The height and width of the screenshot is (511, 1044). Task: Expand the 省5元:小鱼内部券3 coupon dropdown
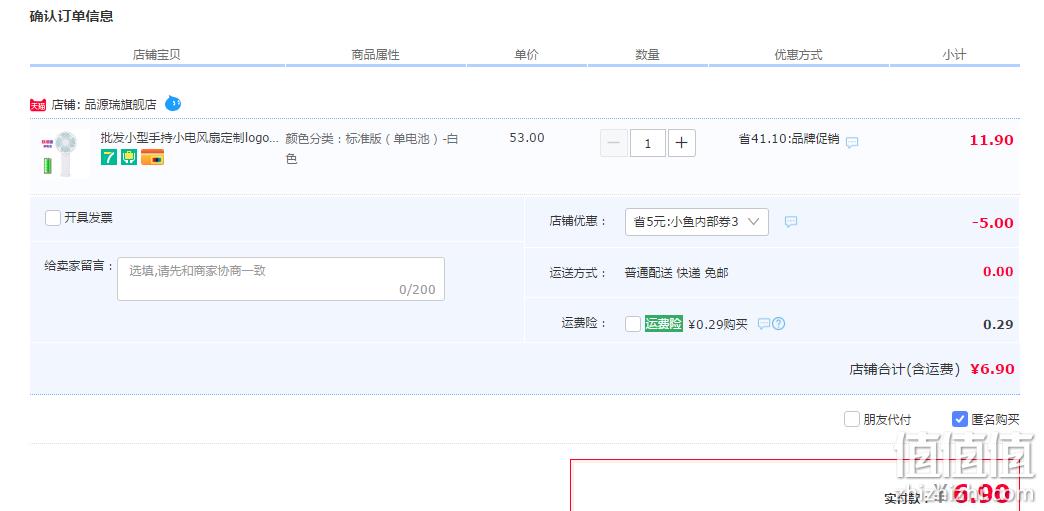[696, 222]
